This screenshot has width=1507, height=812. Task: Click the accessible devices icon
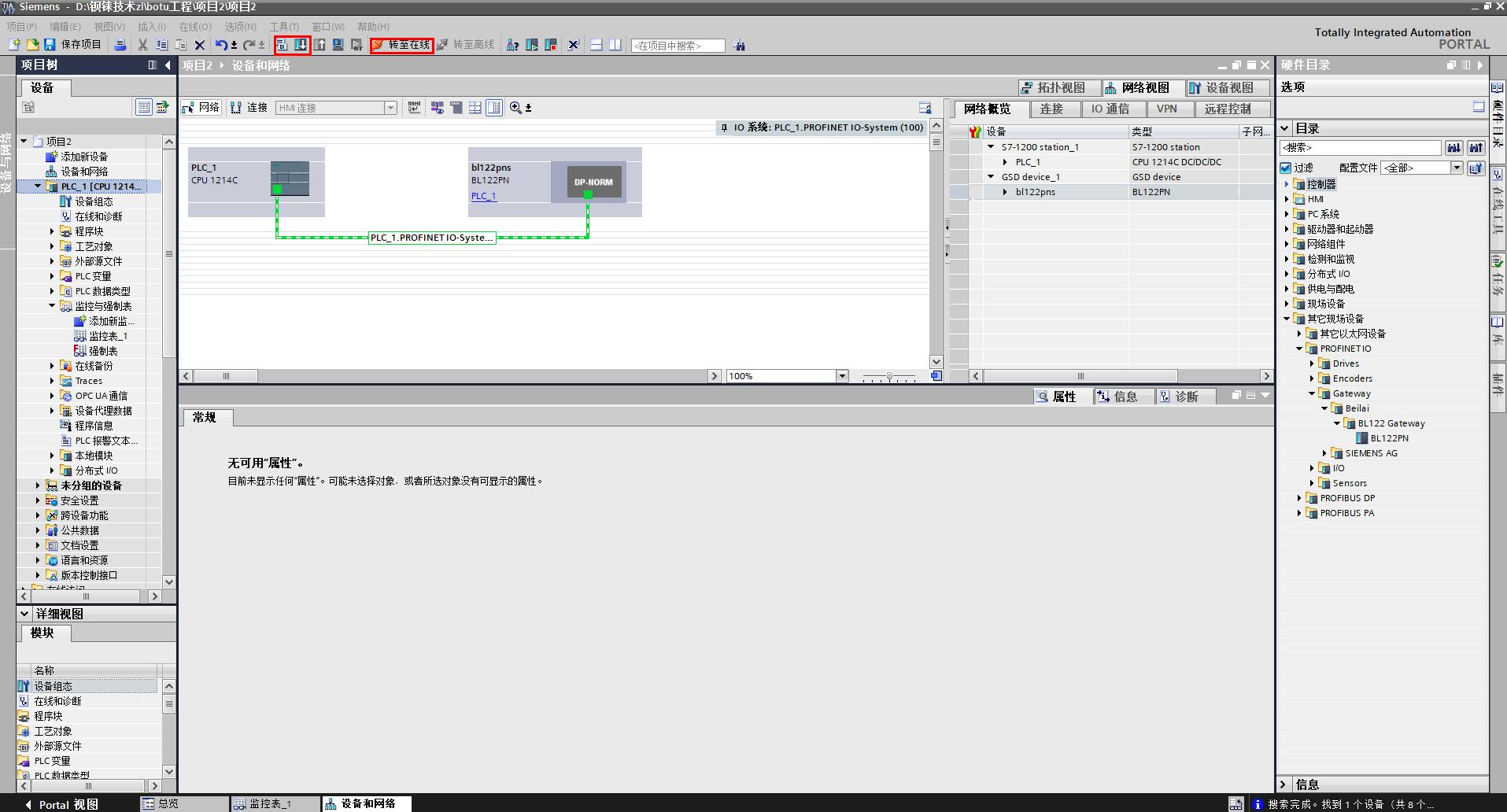coord(512,45)
